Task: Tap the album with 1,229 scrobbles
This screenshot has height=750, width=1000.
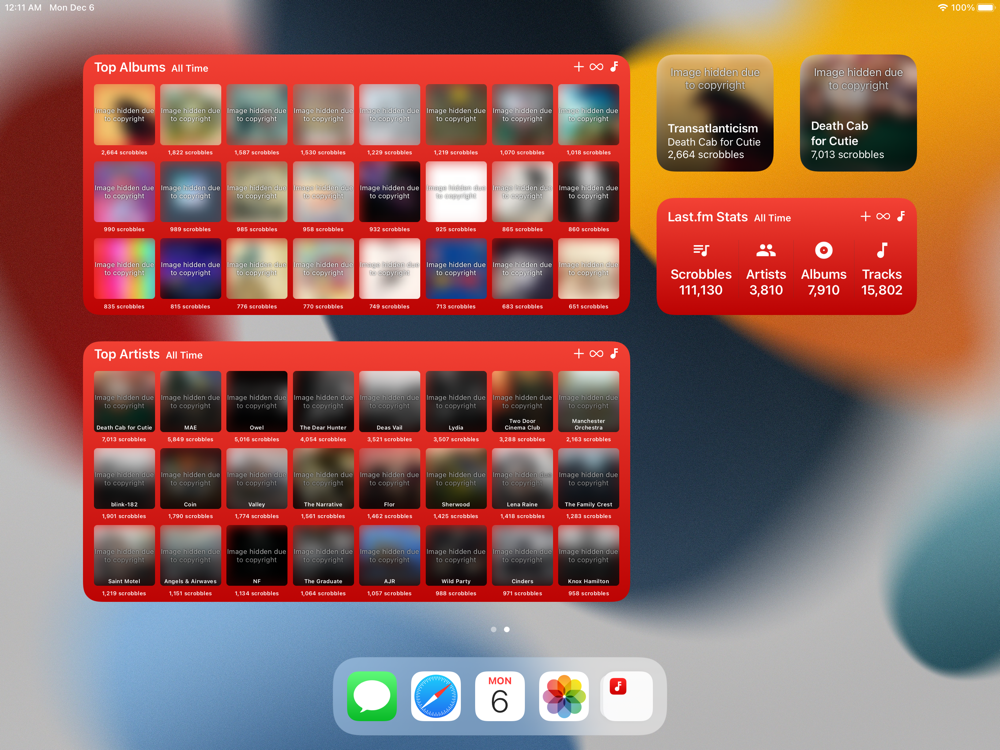Action: [x=390, y=115]
